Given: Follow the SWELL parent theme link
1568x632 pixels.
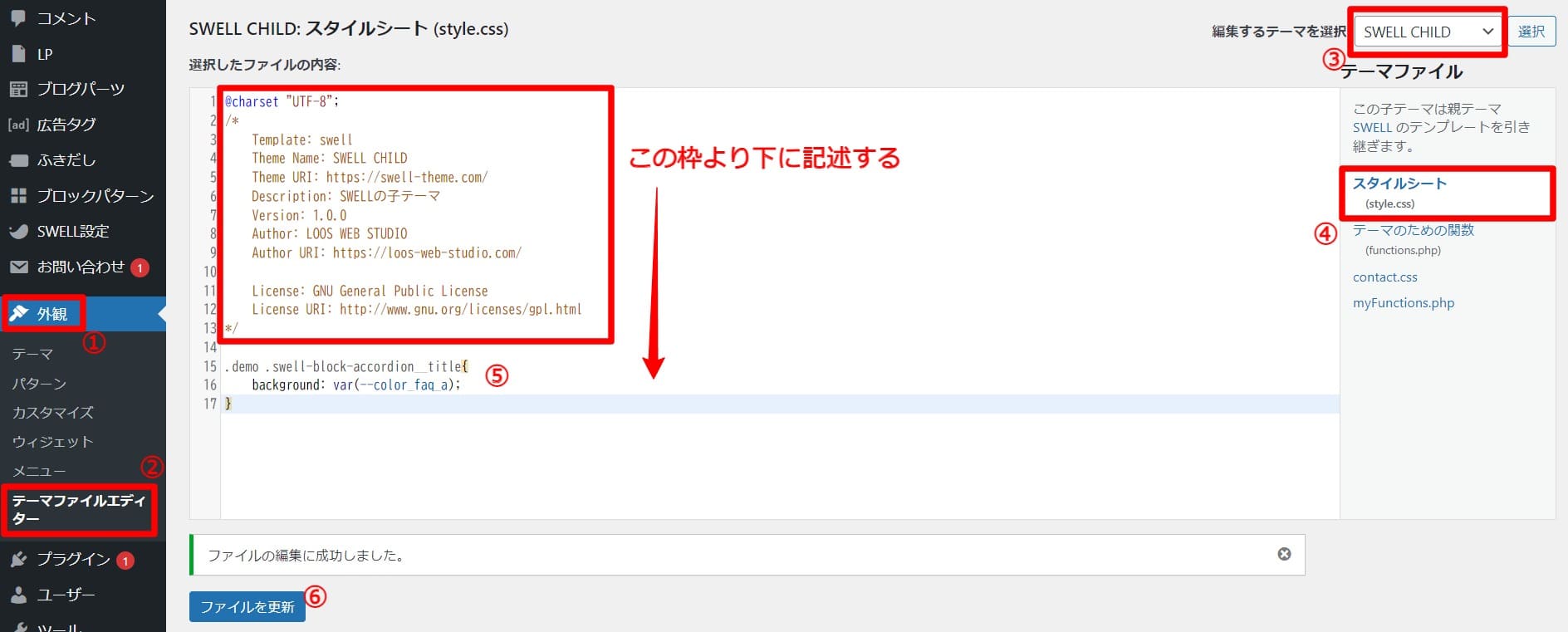Looking at the screenshot, I should [x=1372, y=127].
